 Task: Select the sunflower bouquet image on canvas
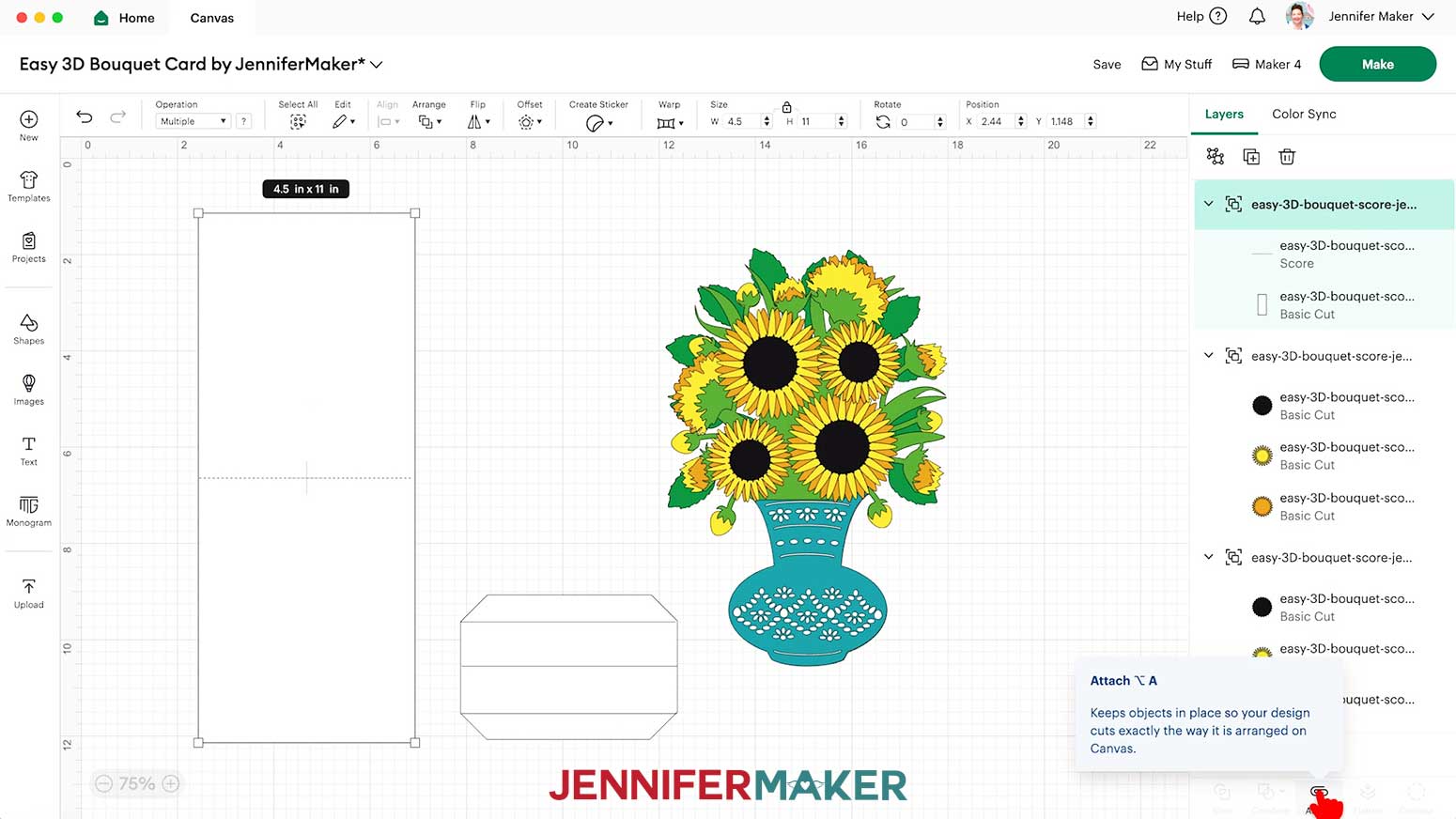(x=806, y=457)
